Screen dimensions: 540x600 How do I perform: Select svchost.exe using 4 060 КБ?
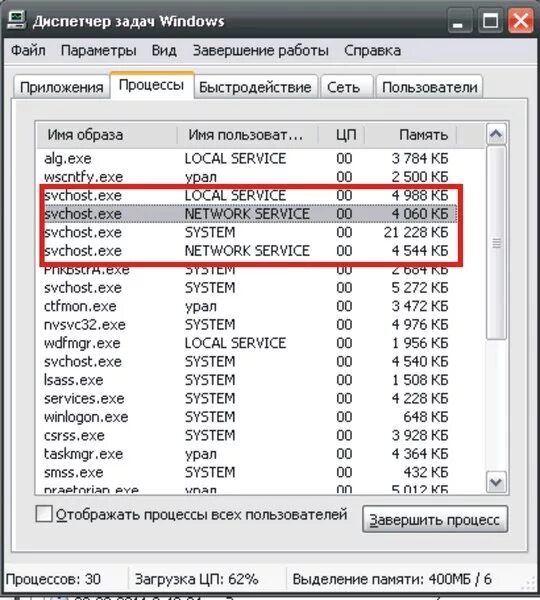coord(247,214)
